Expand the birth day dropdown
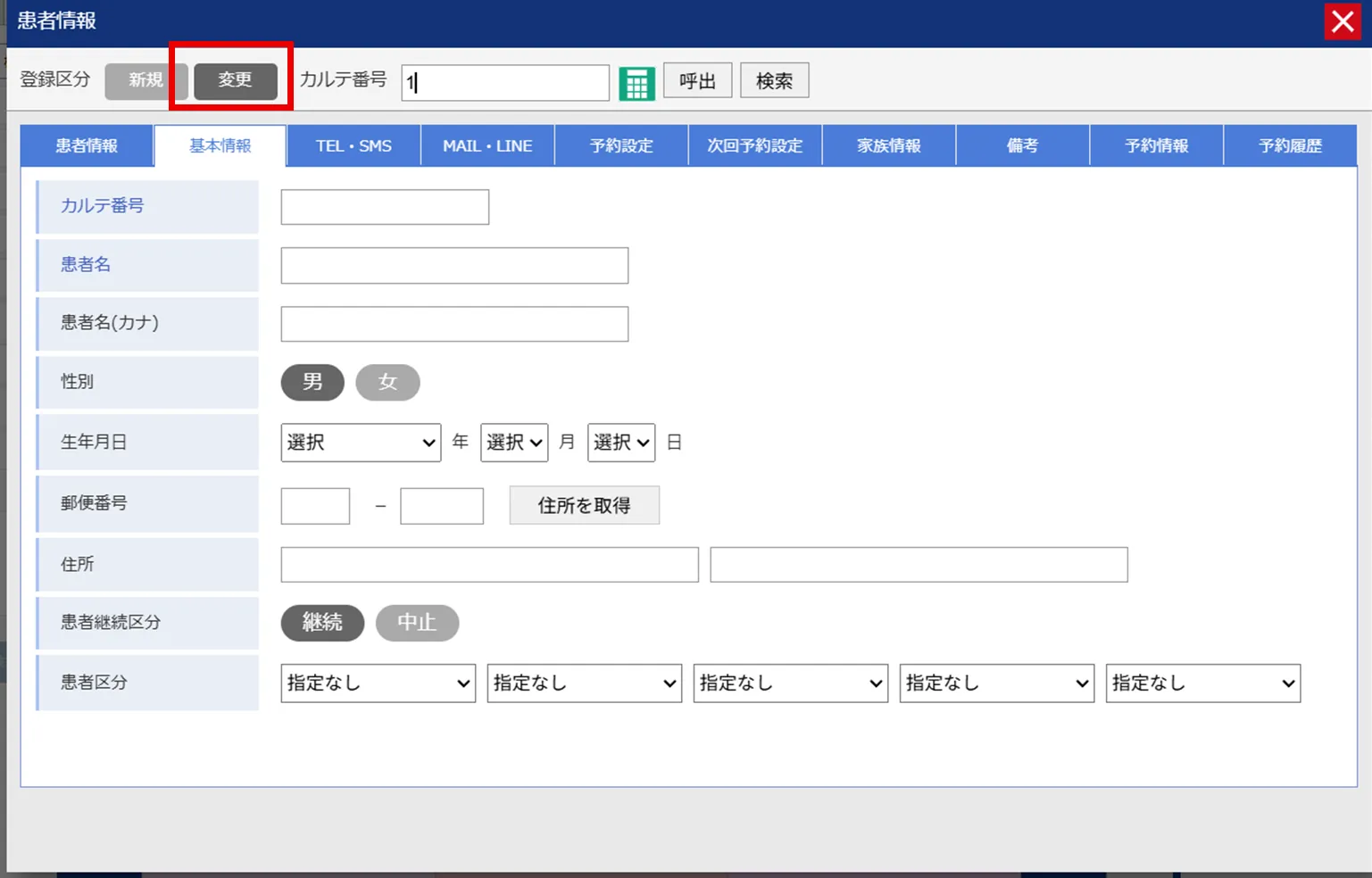This screenshot has height=878, width=1372. tap(621, 443)
